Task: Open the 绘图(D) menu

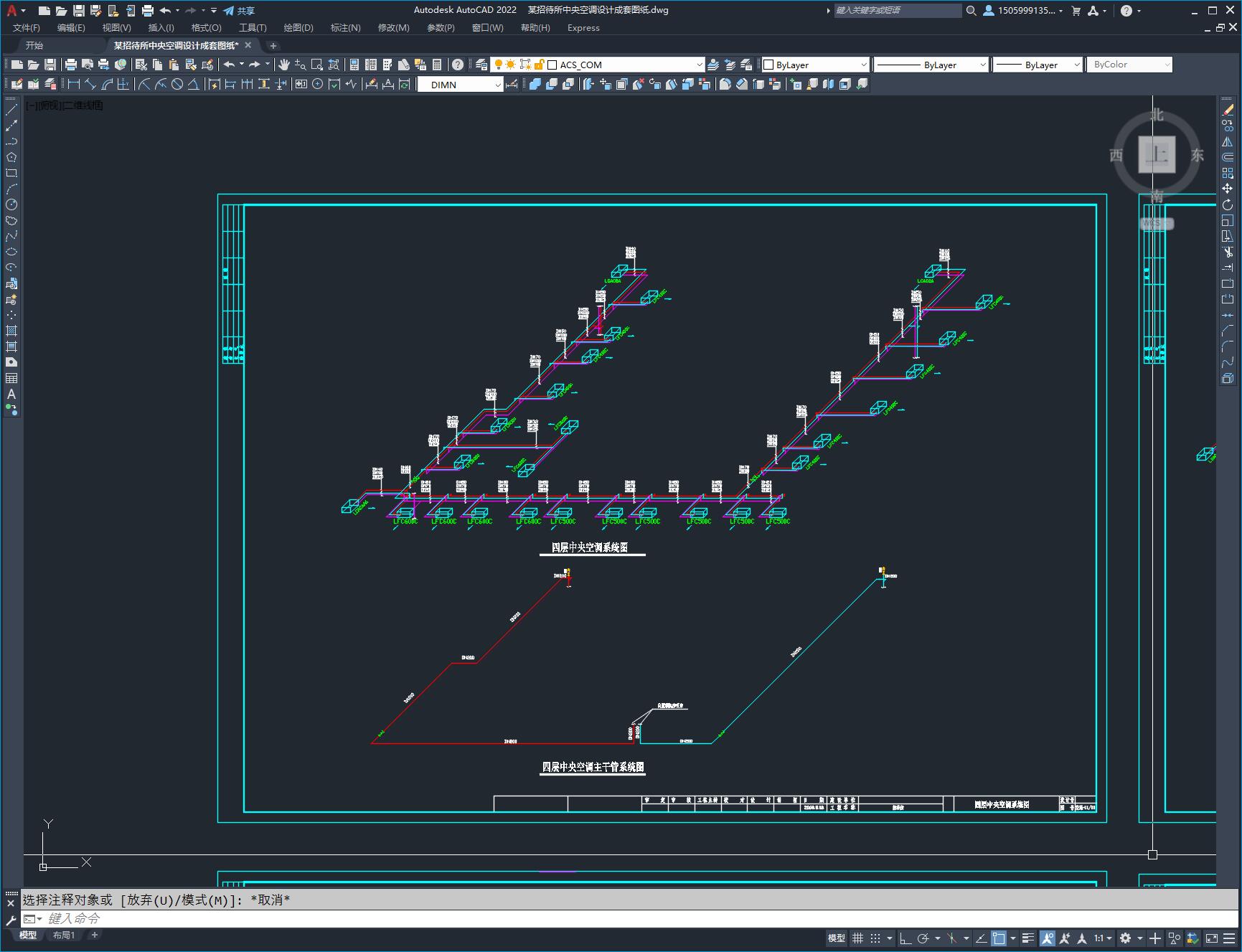Action: point(298,28)
